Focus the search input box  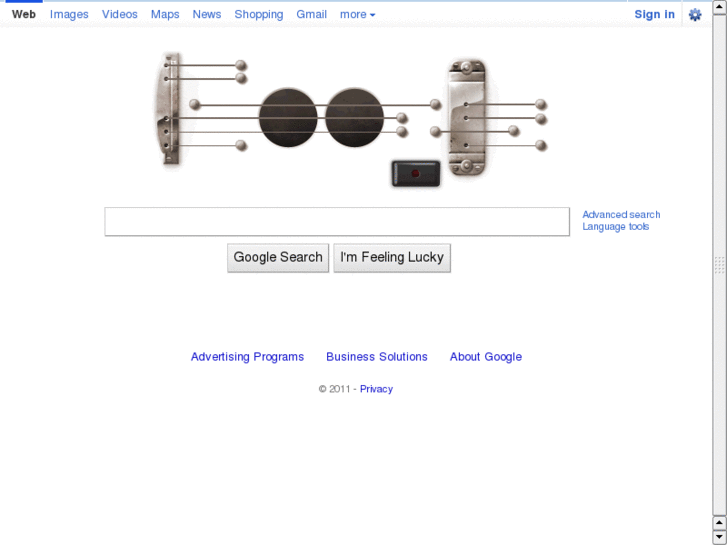(337, 222)
